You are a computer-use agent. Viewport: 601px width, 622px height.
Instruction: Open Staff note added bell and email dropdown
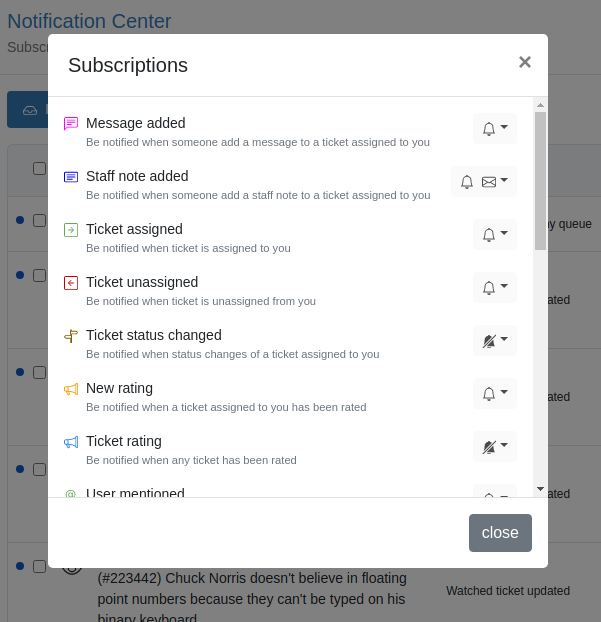[484, 181]
